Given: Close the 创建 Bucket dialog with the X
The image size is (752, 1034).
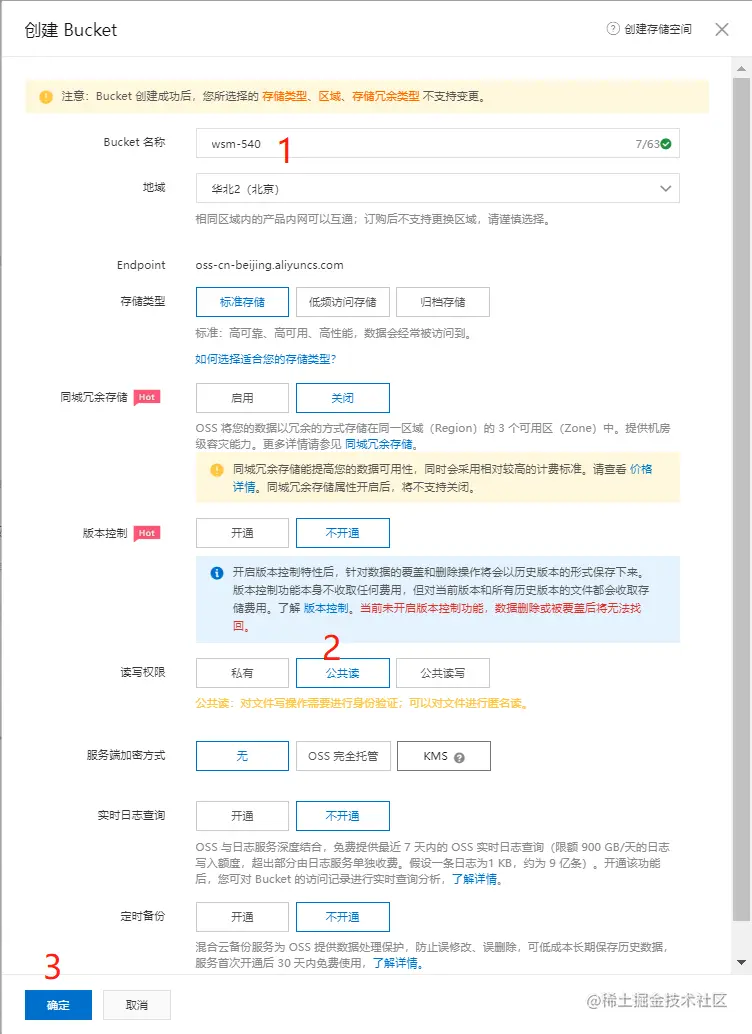Looking at the screenshot, I should (722, 30).
